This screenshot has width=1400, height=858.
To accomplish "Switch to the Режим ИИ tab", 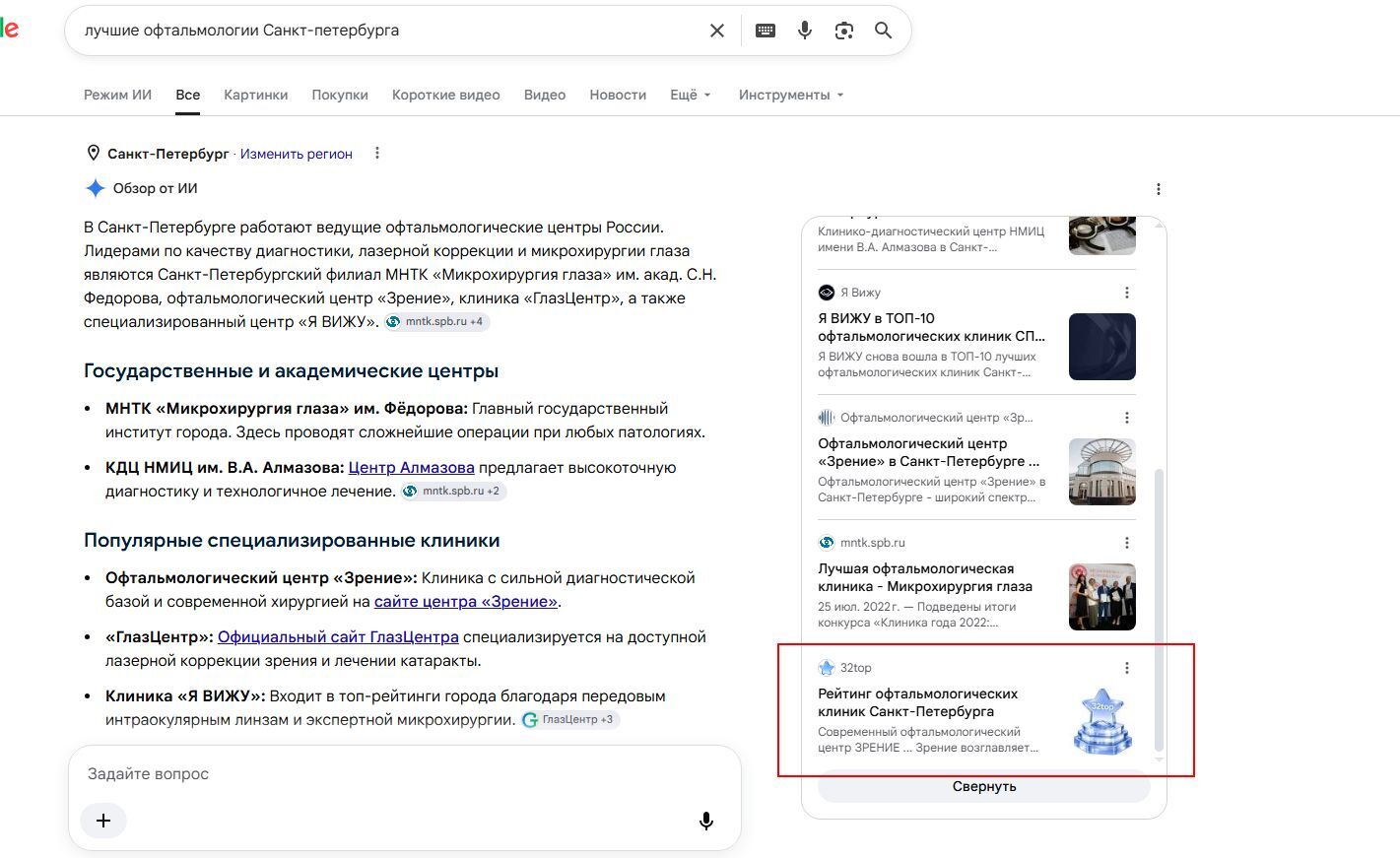I will [117, 95].
